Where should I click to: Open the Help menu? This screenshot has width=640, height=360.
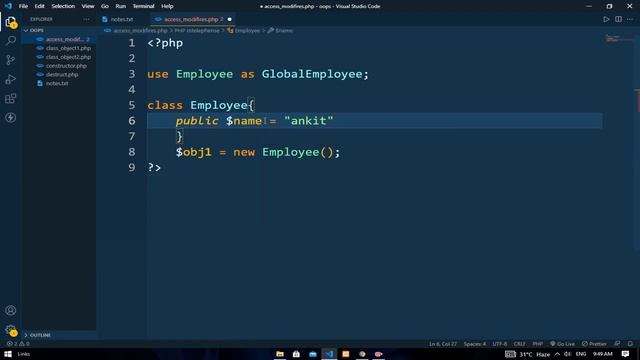pyautogui.click(x=167, y=6)
